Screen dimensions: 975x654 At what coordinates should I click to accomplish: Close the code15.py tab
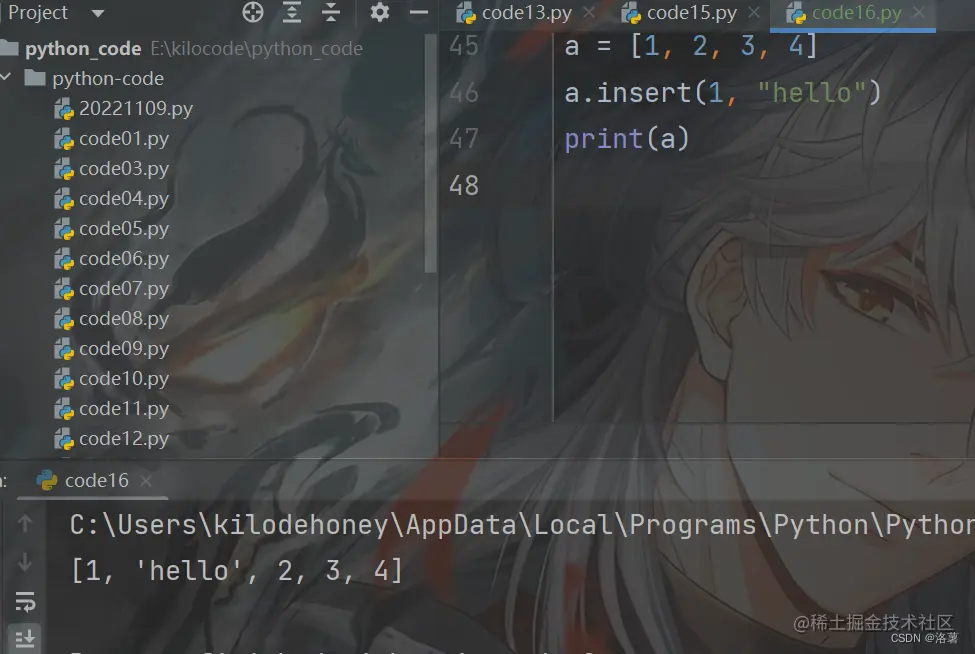coord(754,12)
